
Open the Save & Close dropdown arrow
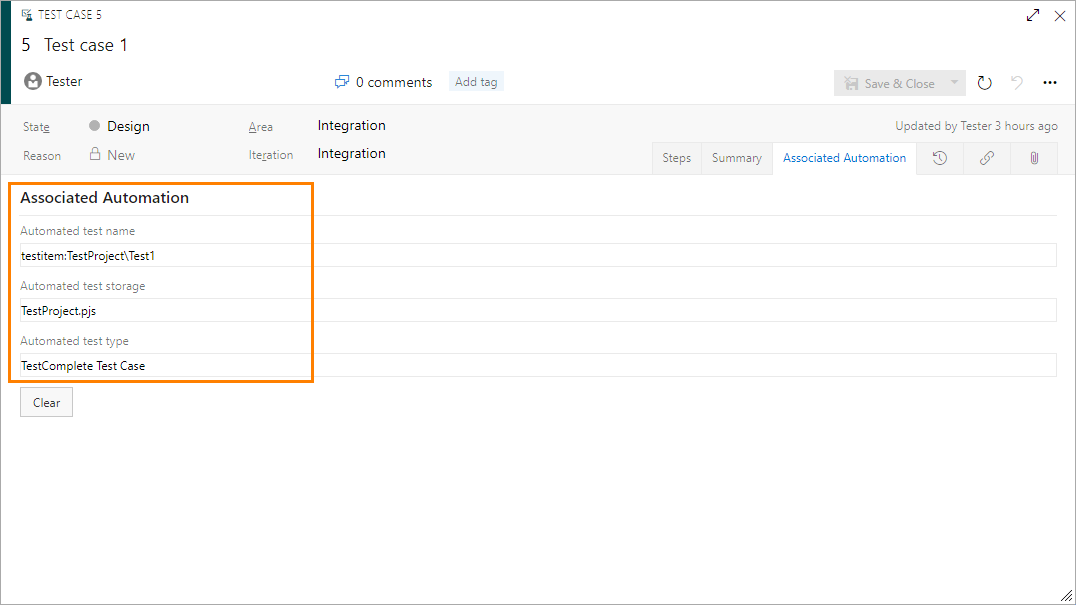pos(954,82)
